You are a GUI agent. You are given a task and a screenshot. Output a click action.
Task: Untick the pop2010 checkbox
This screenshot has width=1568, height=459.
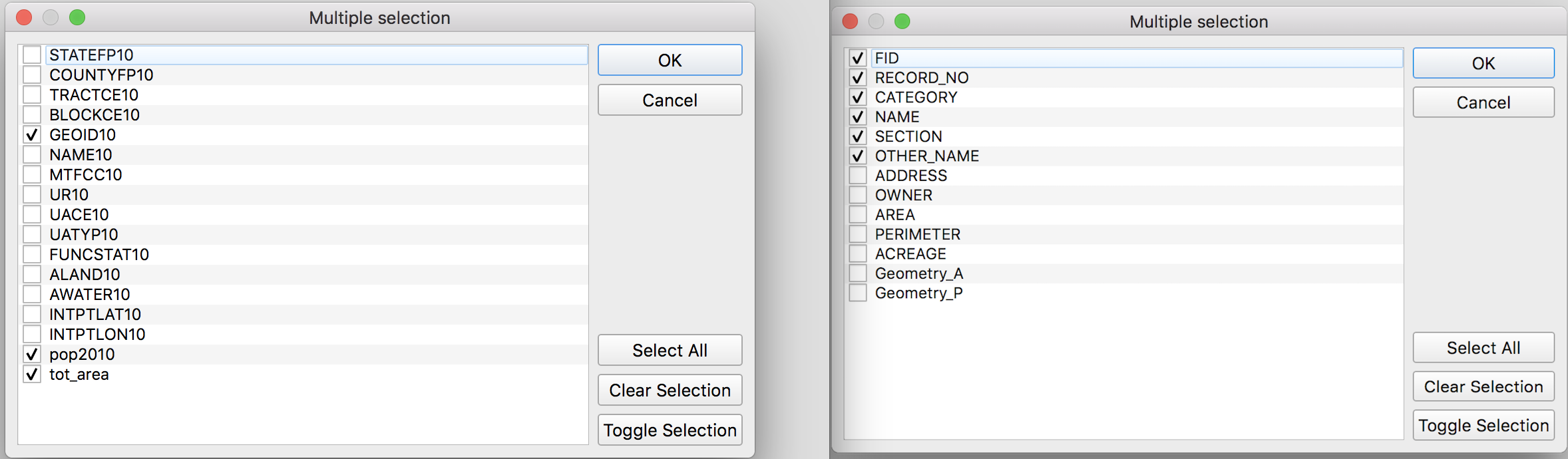coord(32,355)
